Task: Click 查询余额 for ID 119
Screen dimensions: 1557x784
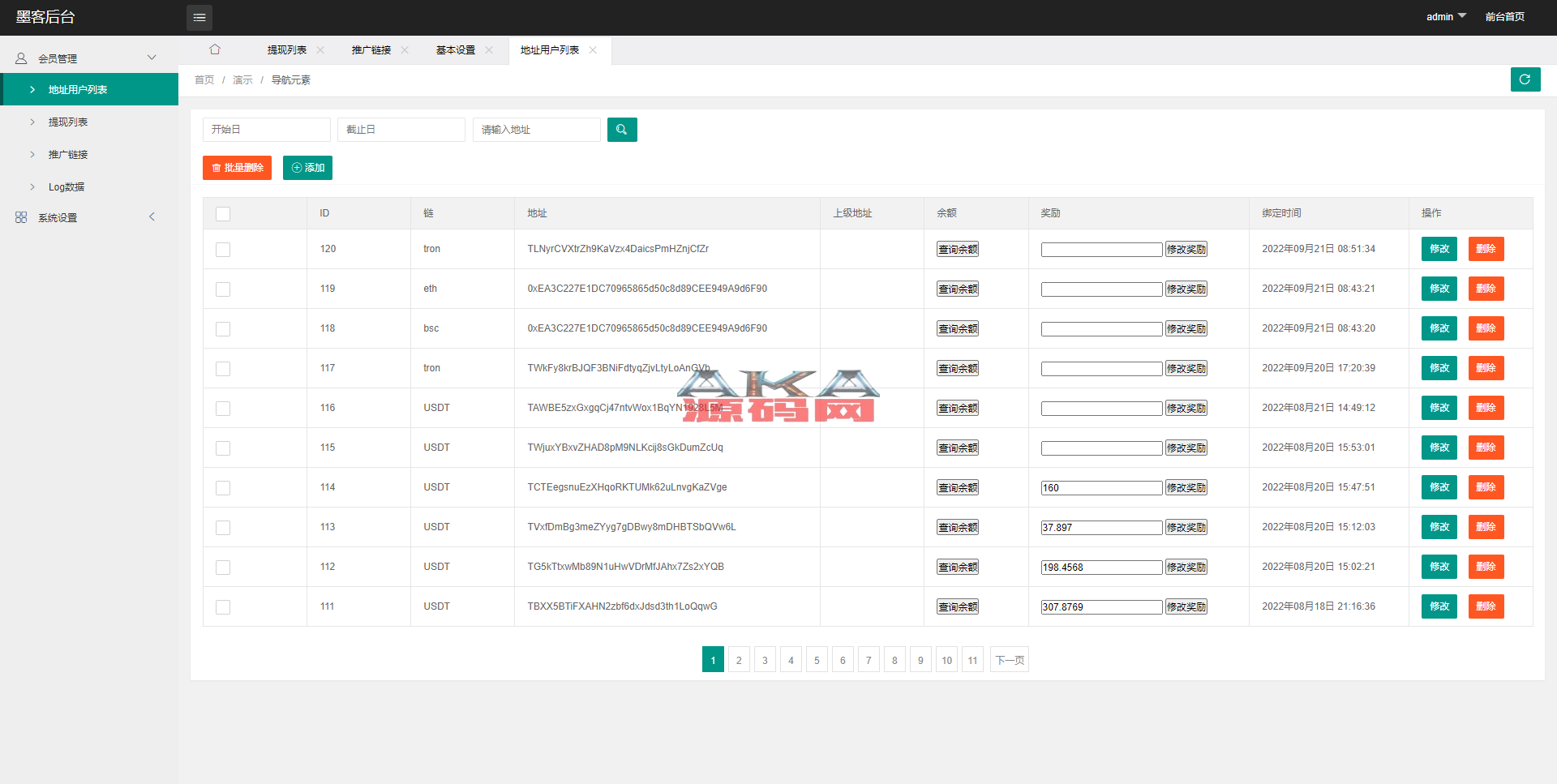Action: pos(958,289)
